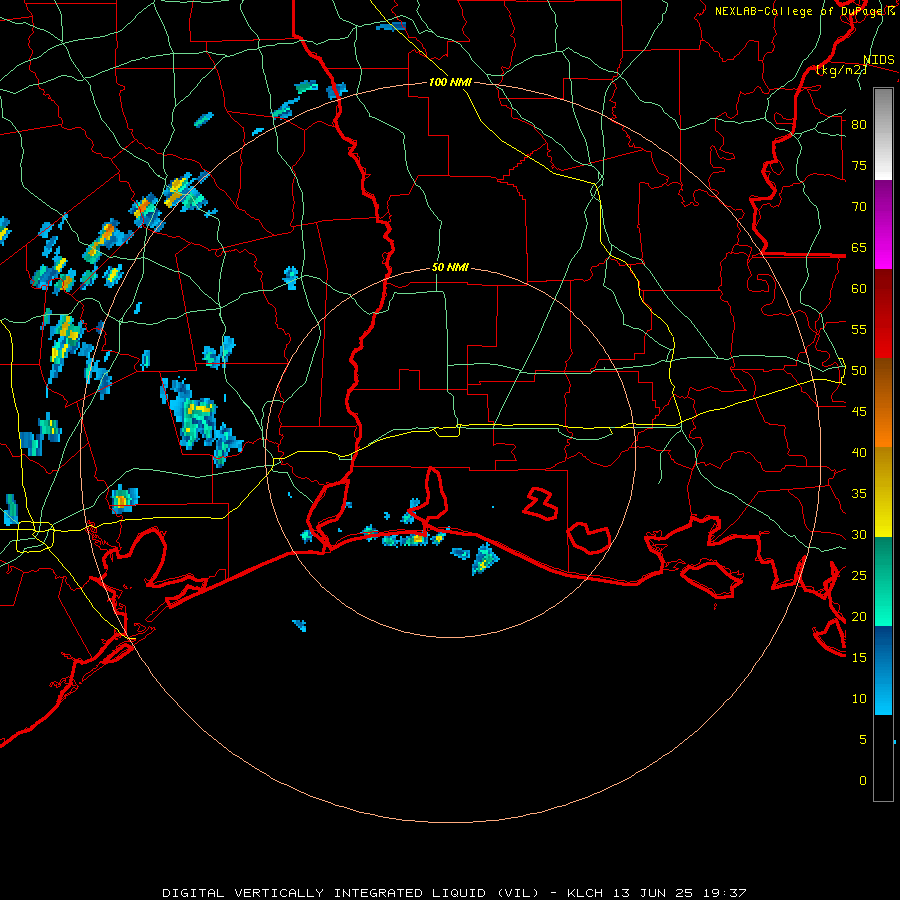The width and height of the screenshot is (900, 900).
Task: Click the 100 NMI range ring label
Action: click(x=450, y=82)
